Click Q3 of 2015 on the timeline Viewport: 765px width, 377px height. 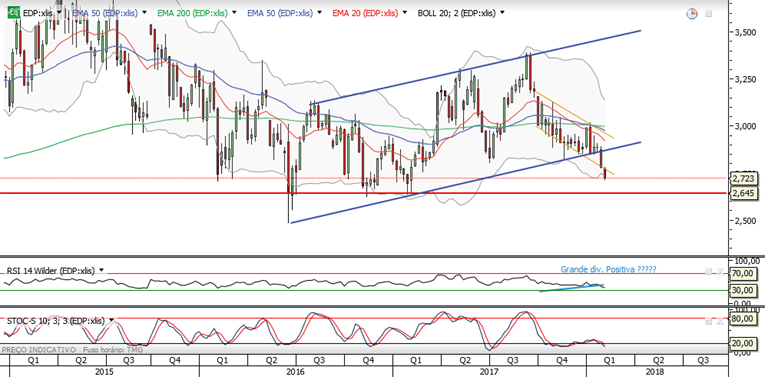(x=129, y=361)
